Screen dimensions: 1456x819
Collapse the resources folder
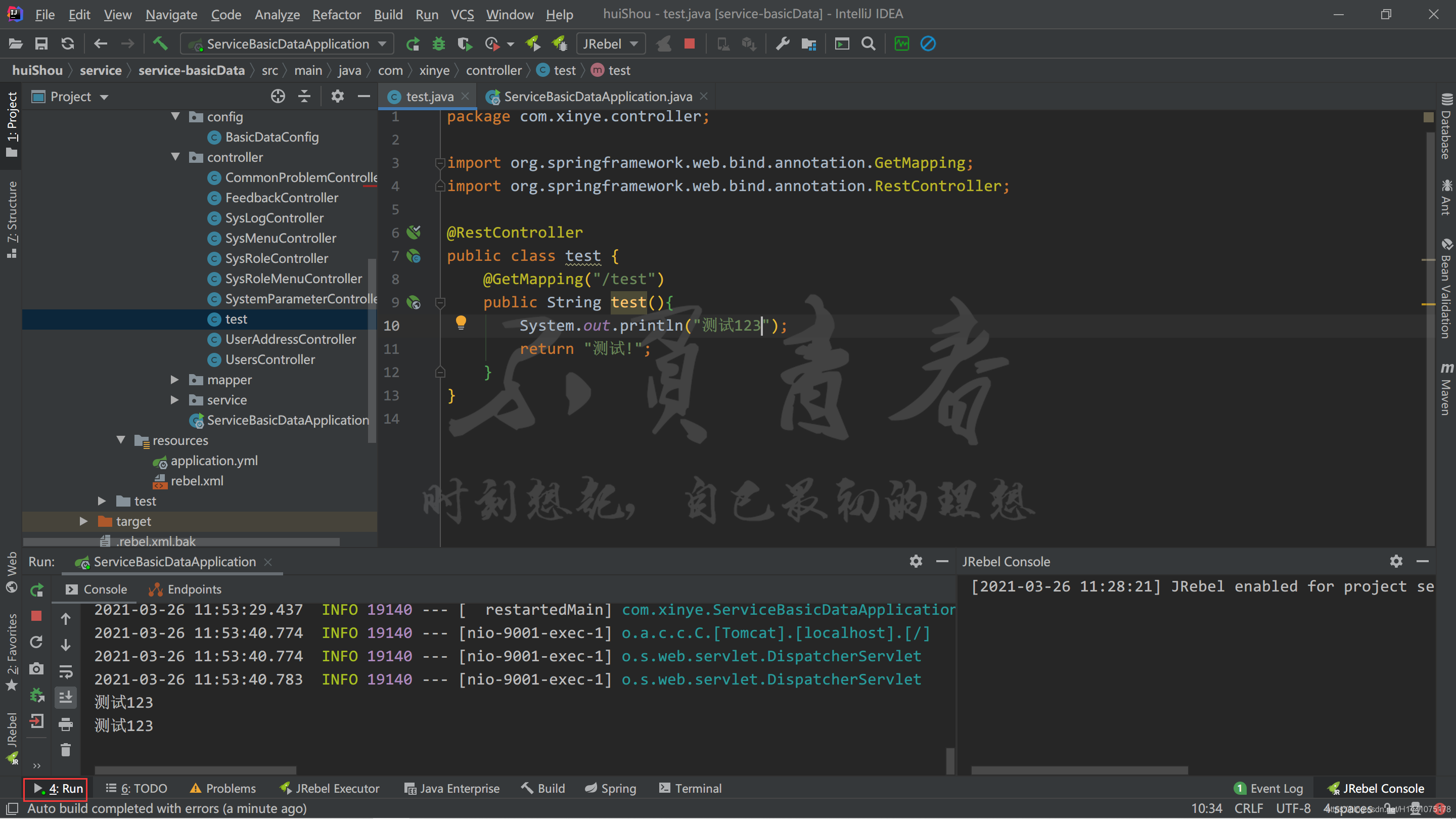121,440
